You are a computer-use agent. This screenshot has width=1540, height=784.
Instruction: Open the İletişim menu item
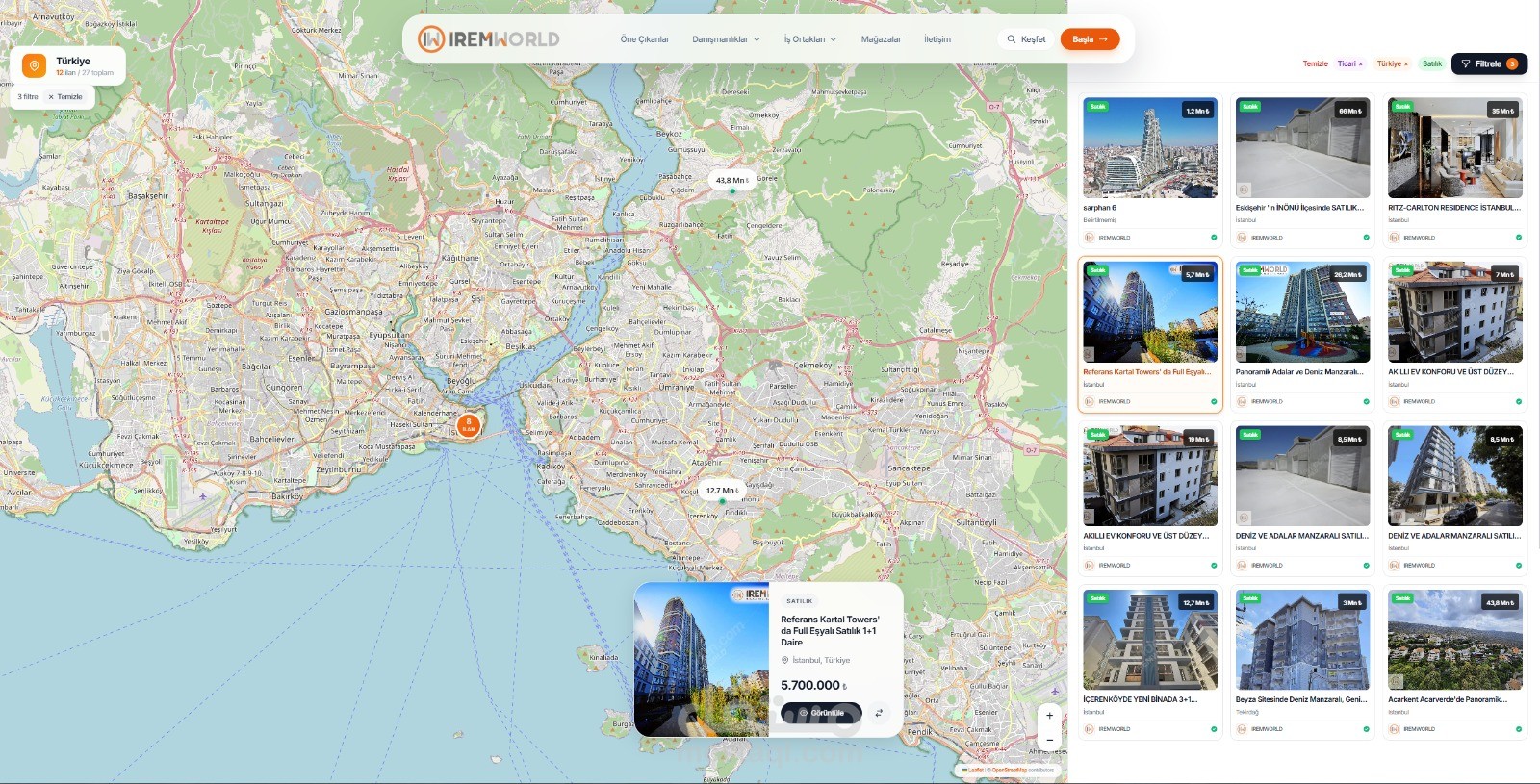coord(937,39)
